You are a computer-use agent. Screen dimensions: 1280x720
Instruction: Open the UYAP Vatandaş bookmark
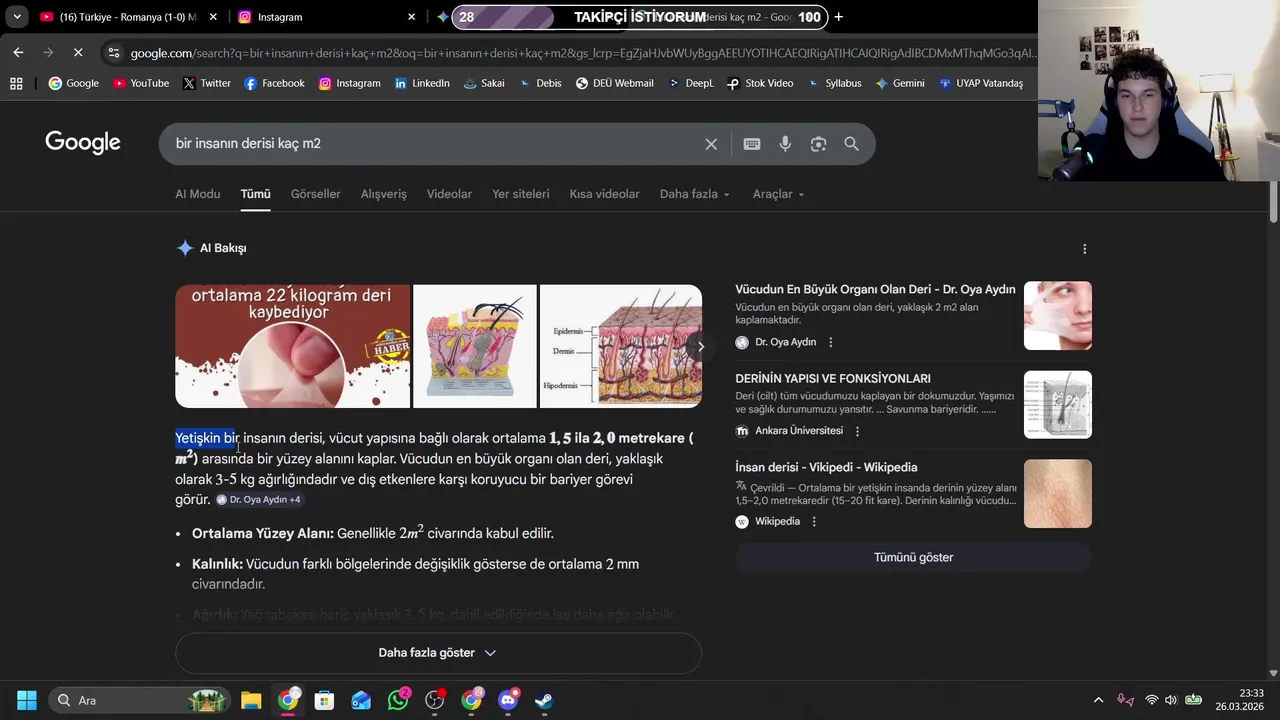pyautogui.click(x=981, y=83)
